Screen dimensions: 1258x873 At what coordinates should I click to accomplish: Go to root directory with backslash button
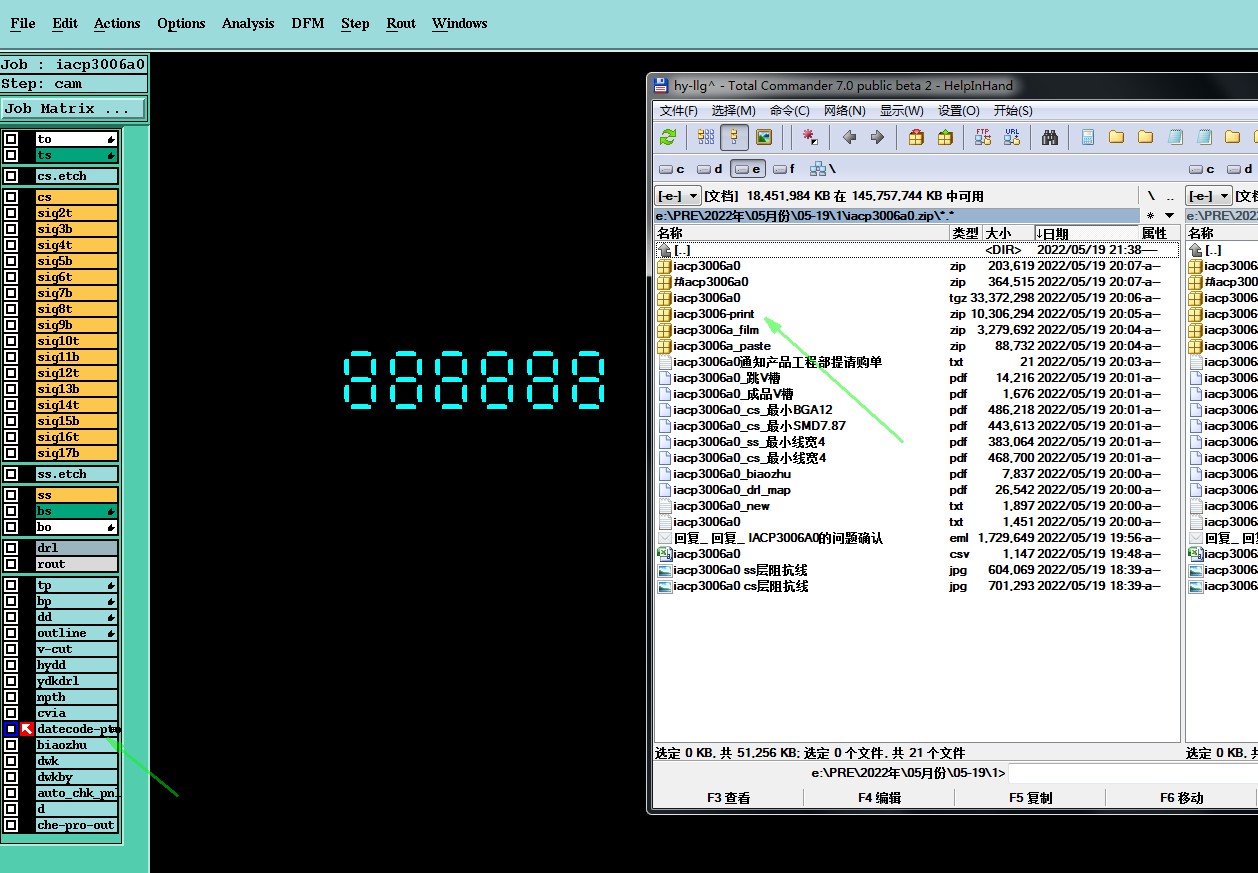1151,196
